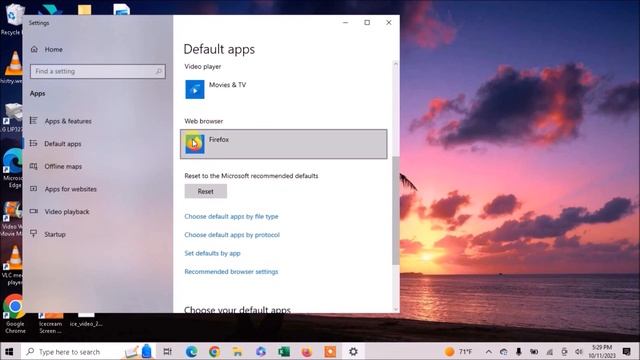Click the microphone tray icon
640x360 pixels.
518,351
